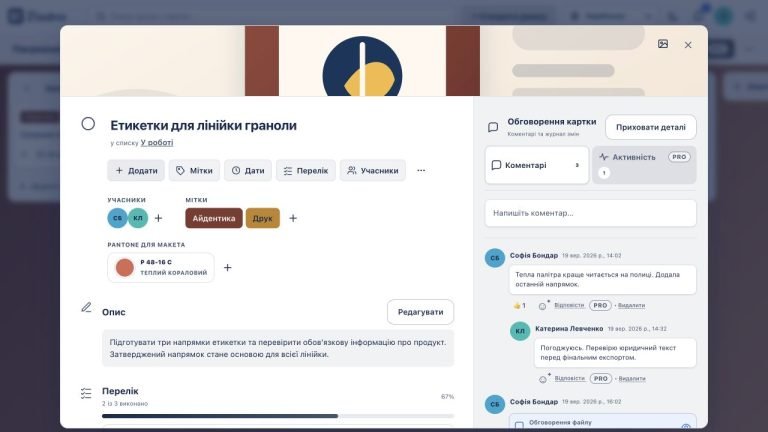Click the checklist progress bar
768x432 pixels.
tap(278, 416)
